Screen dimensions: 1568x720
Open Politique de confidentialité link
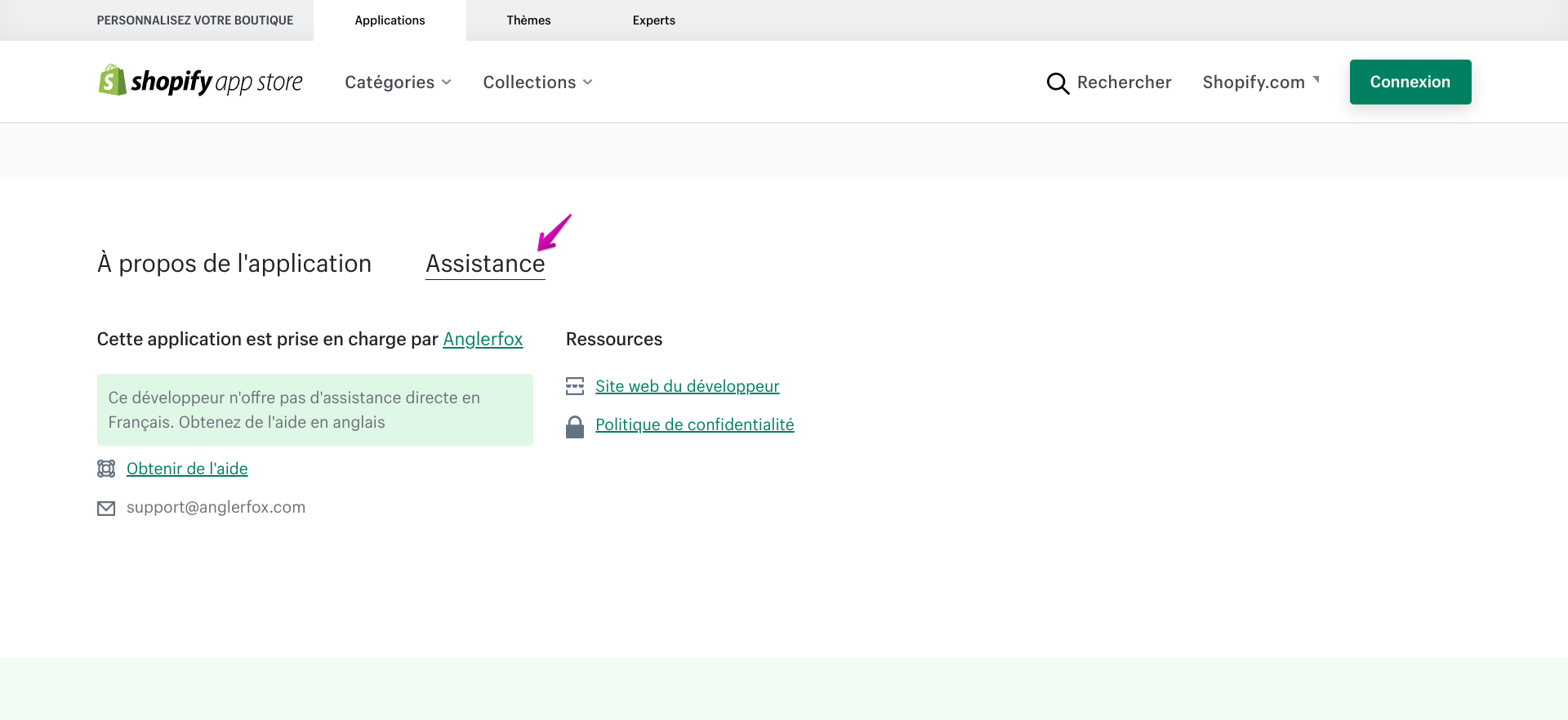695,424
